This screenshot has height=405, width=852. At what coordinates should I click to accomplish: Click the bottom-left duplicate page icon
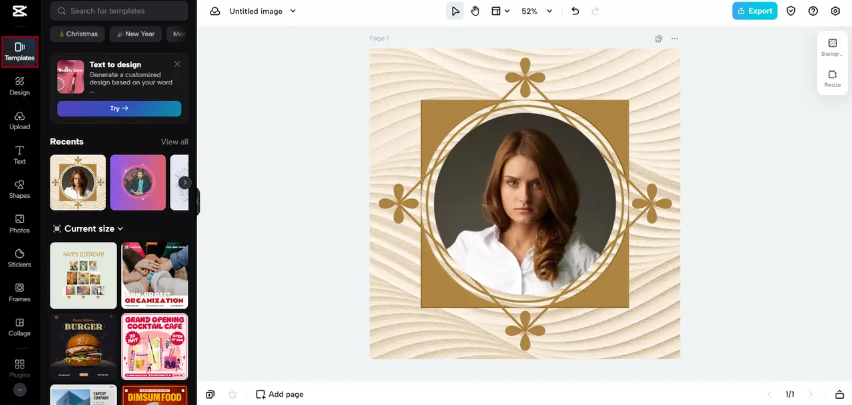(x=210, y=395)
